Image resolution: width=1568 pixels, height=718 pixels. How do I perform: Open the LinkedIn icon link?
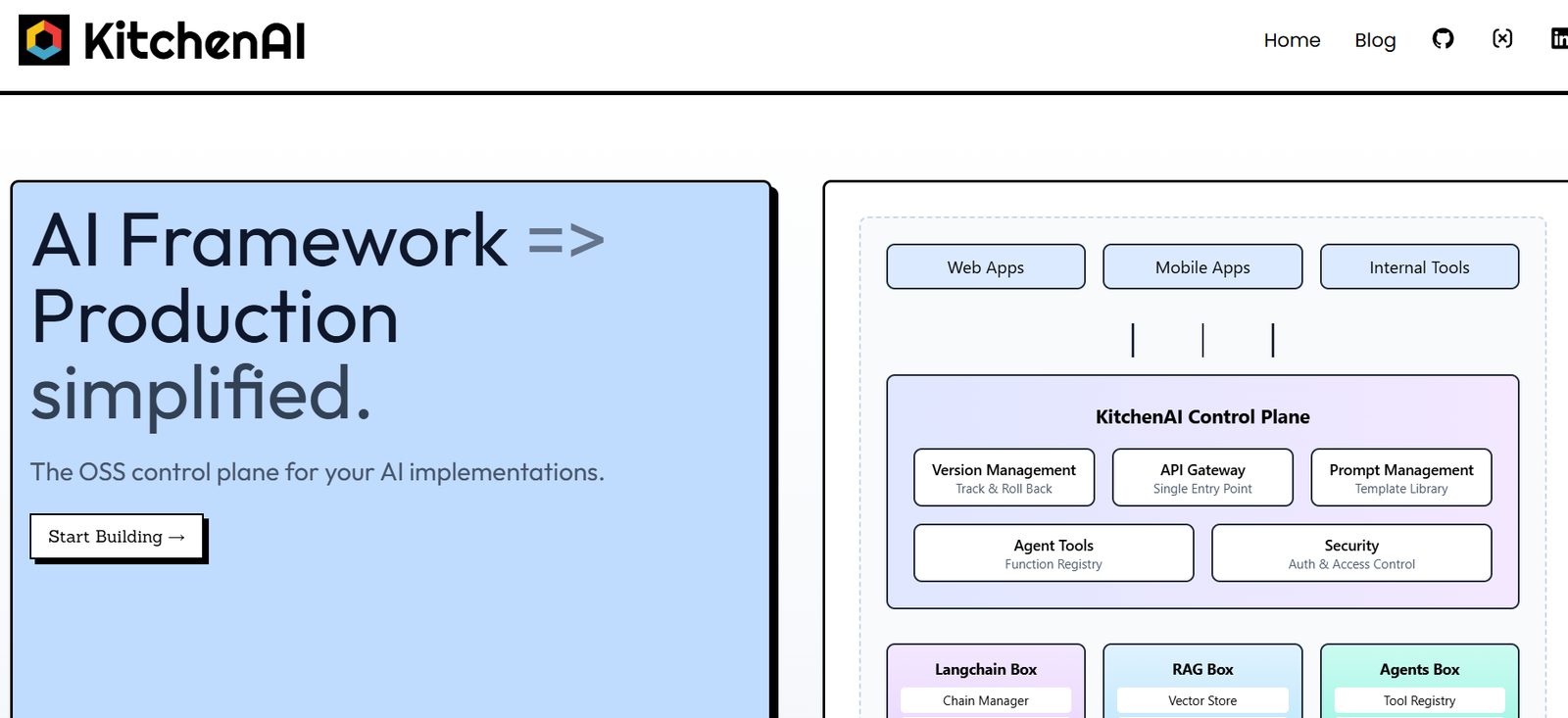[1558, 39]
